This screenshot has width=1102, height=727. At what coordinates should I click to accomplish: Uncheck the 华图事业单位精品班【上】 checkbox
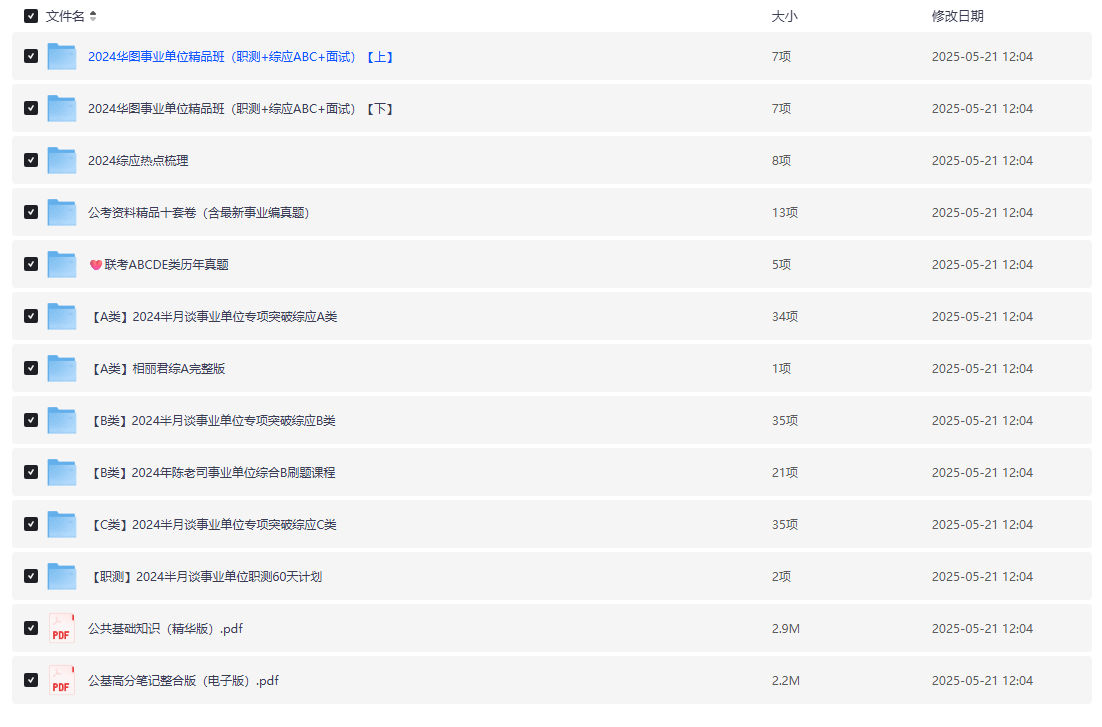[x=31, y=56]
